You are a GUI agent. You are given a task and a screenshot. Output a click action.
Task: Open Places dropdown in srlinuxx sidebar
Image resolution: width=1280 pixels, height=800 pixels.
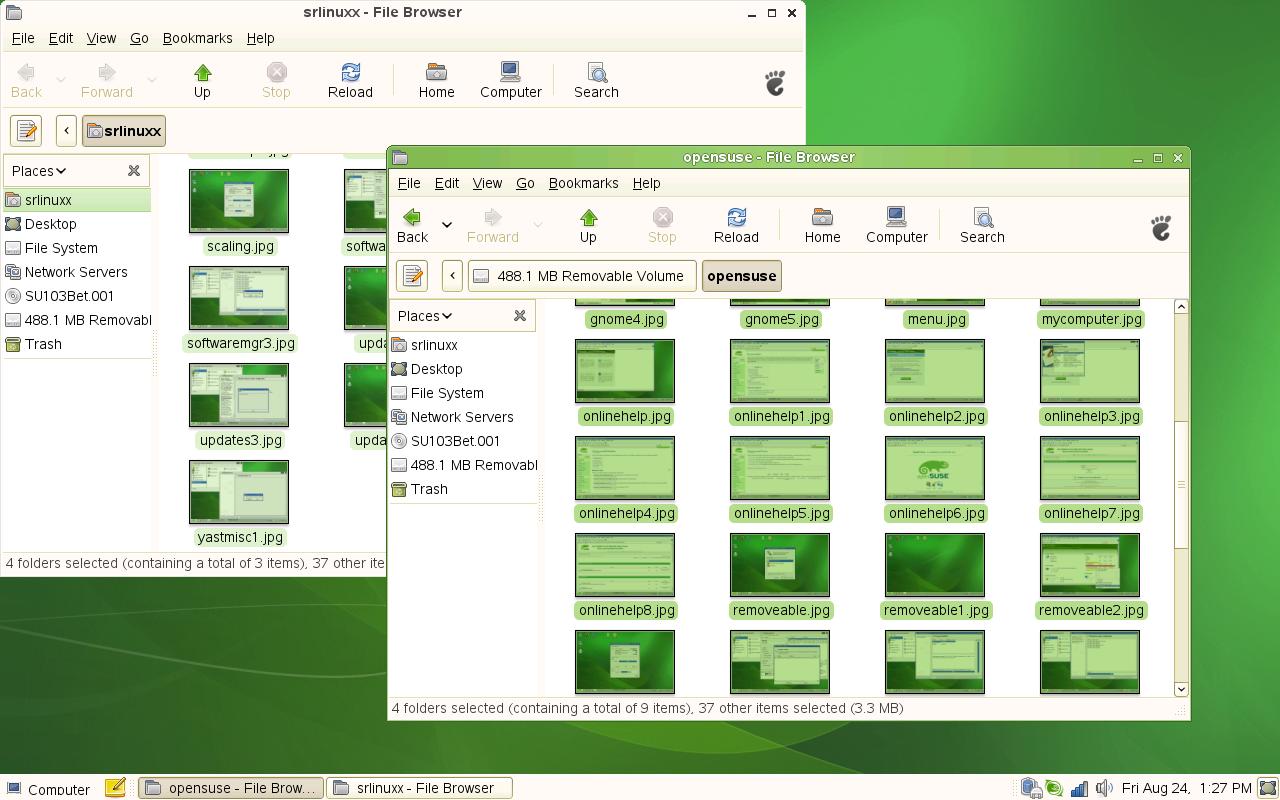[x=39, y=171]
